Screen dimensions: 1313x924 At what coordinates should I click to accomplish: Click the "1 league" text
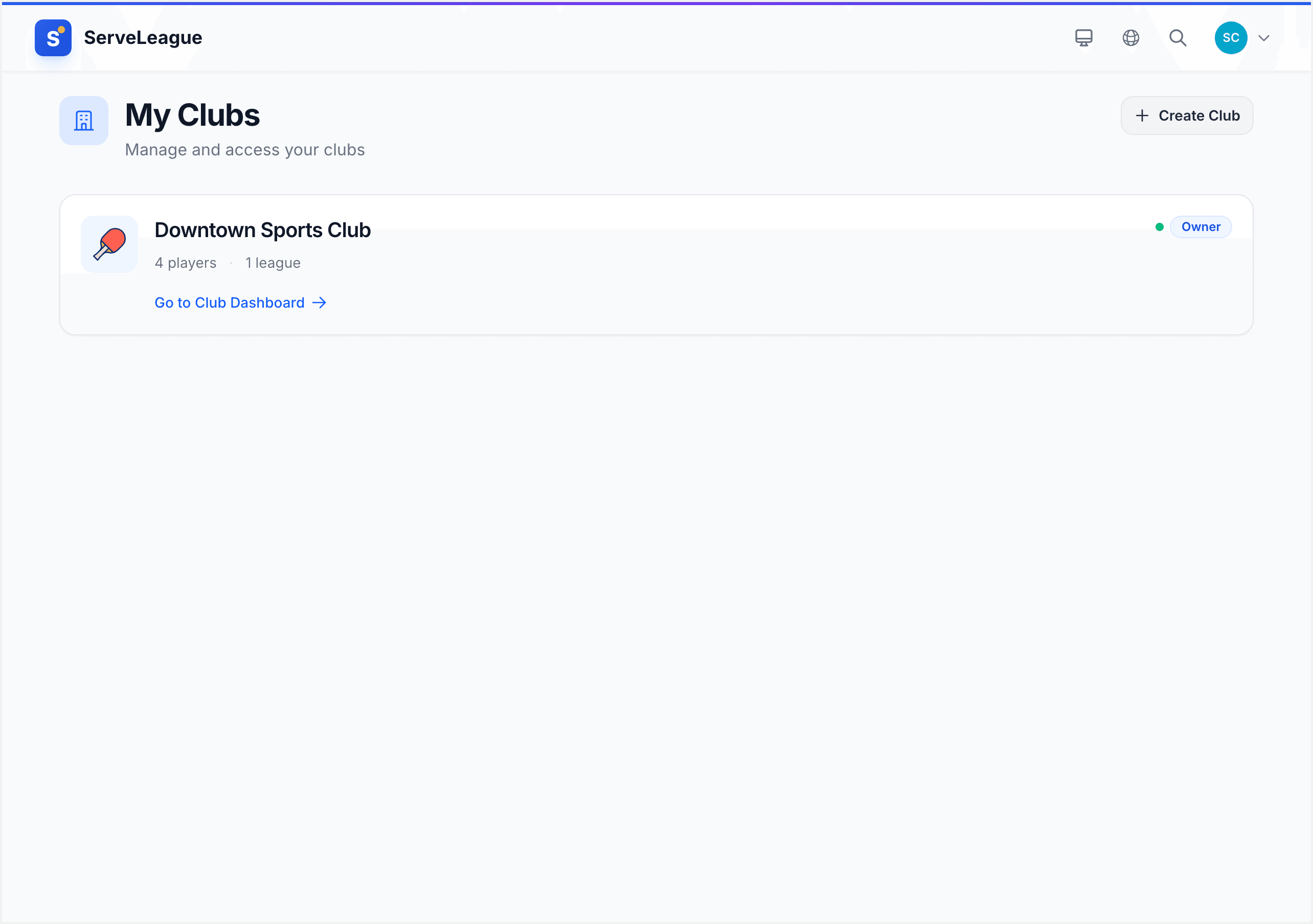[x=273, y=263]
